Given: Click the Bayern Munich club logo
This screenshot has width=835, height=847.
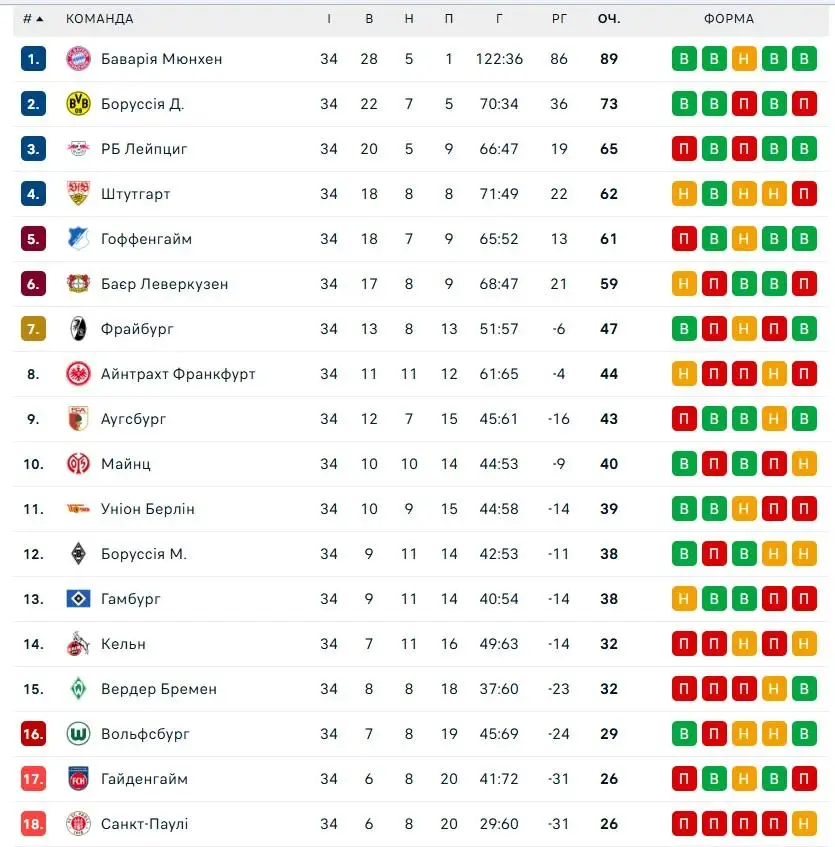Looking at the screenshot, I should (x=78, y=59).
